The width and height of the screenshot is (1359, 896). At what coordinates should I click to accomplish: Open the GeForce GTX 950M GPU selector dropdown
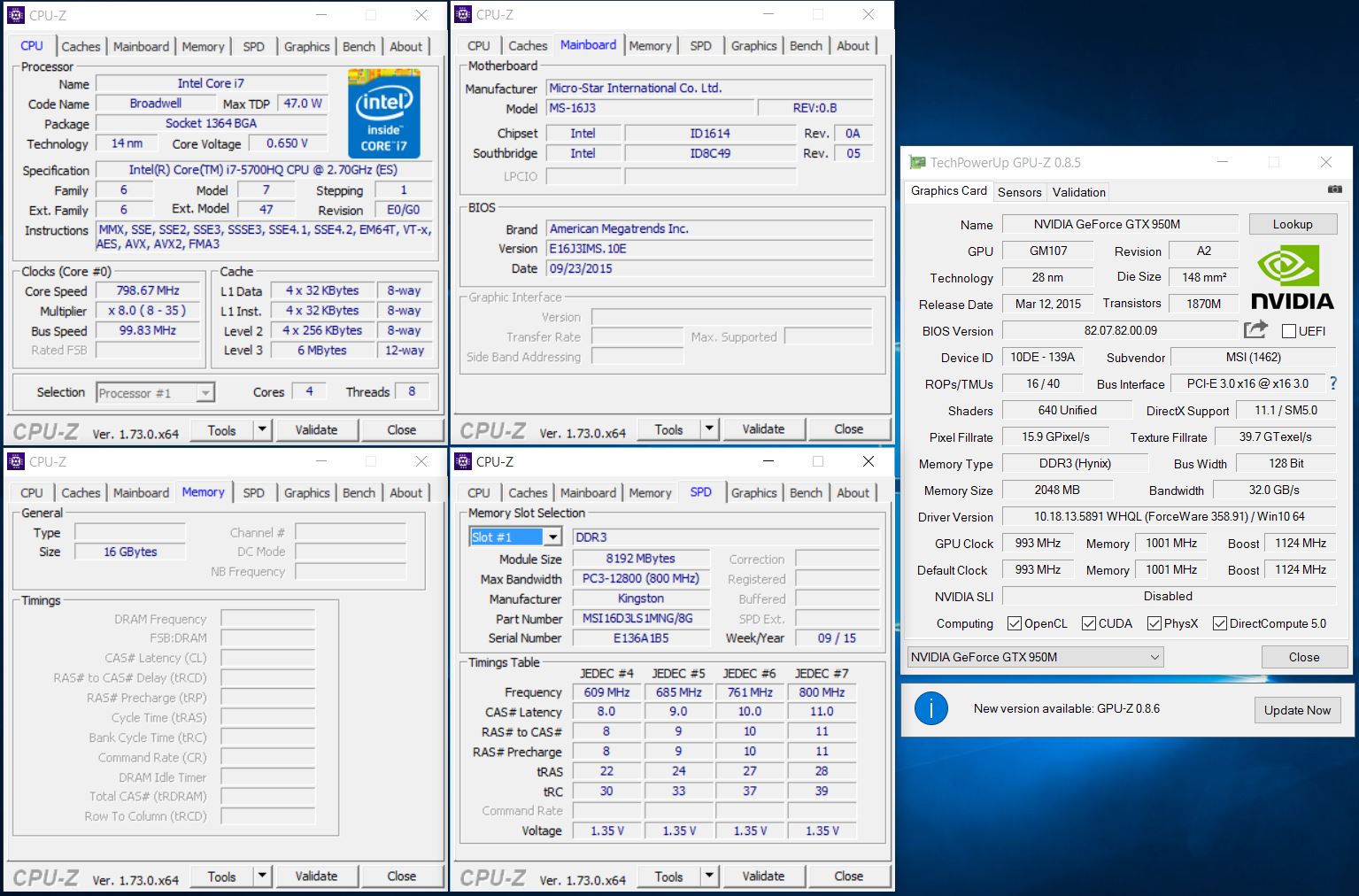coord(1036,657)
